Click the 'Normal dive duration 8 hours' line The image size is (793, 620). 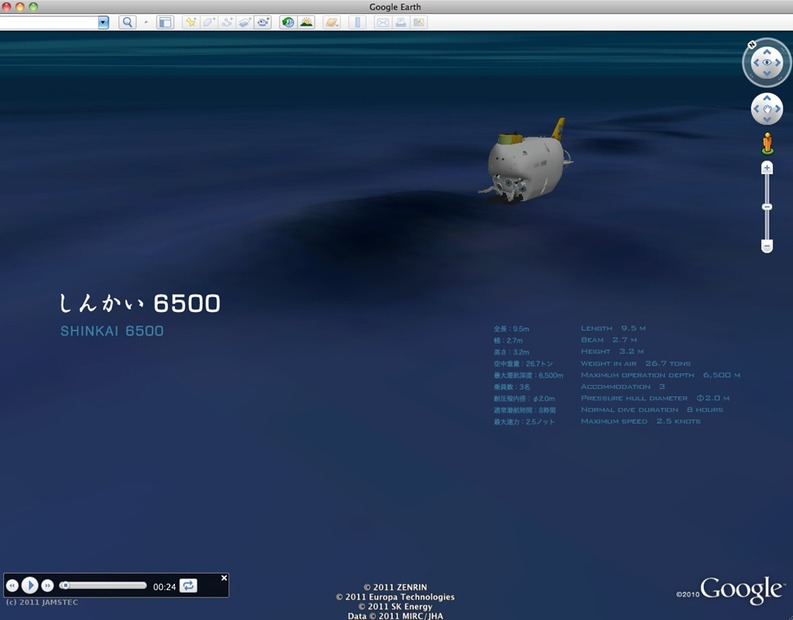652,410
